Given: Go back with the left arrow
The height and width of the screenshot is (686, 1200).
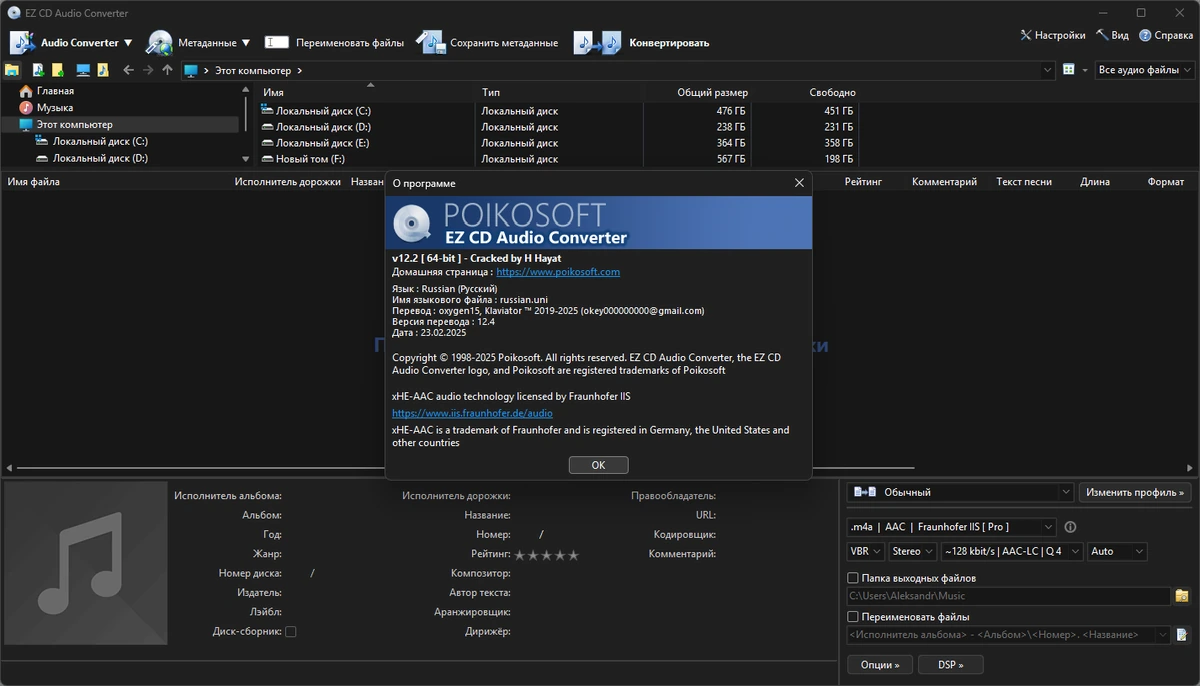Looking at the screenshot, I should (x=128, y=70).
